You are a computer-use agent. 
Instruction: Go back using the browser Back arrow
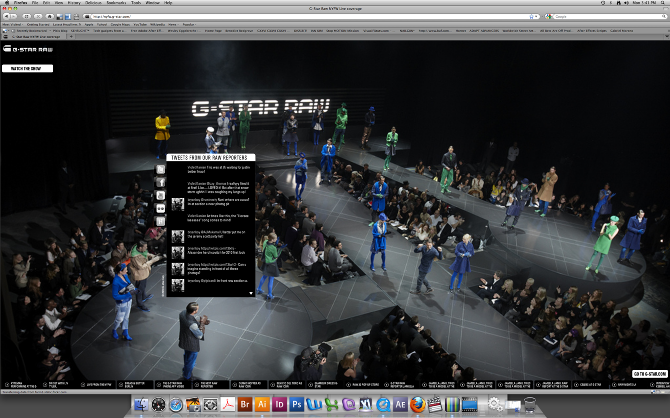click(x=6, y=16)
